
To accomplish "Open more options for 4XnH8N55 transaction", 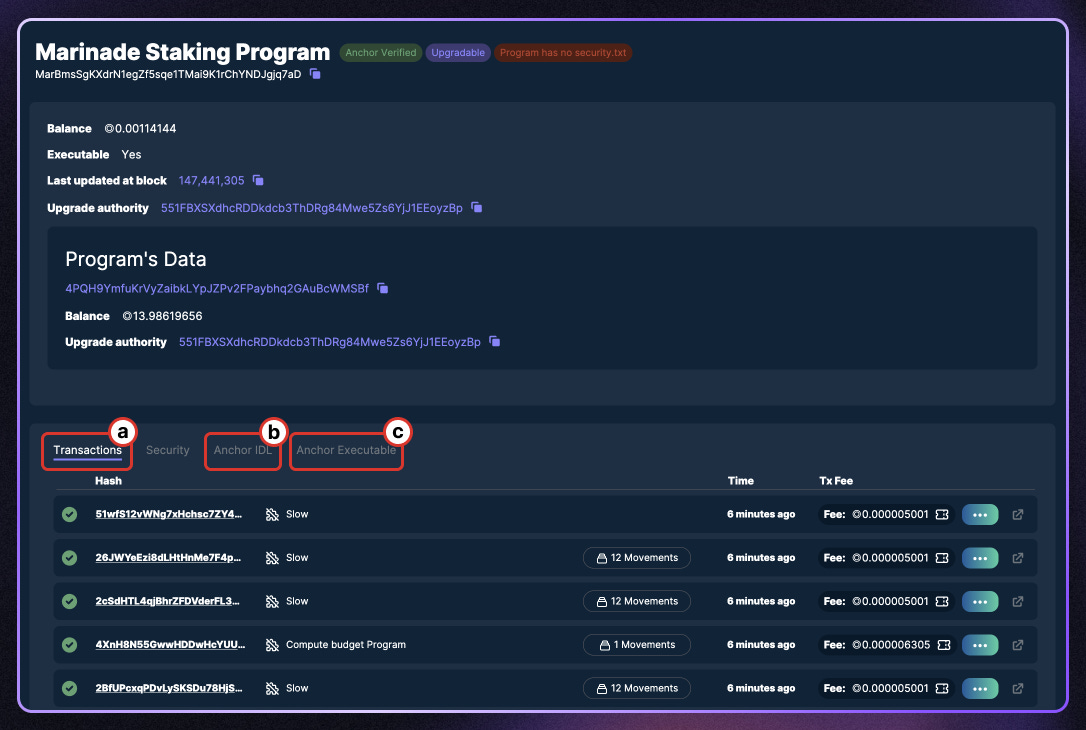I will pyautogui.click(x=980, y=646).
